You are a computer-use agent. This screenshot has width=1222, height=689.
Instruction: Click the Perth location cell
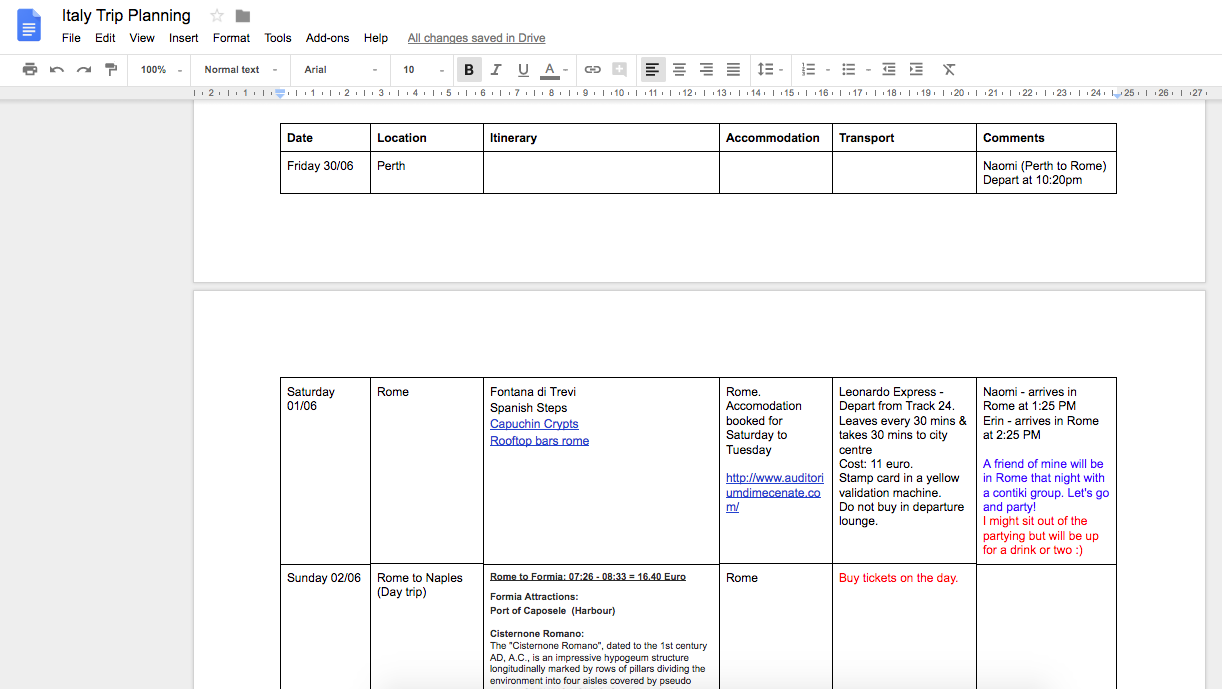pyautogui.click(x=427, y=172)
